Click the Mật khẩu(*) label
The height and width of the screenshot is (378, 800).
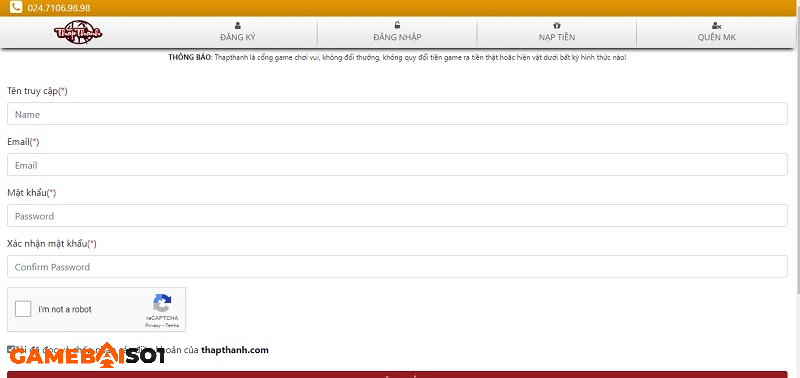[x=32, y=193]
